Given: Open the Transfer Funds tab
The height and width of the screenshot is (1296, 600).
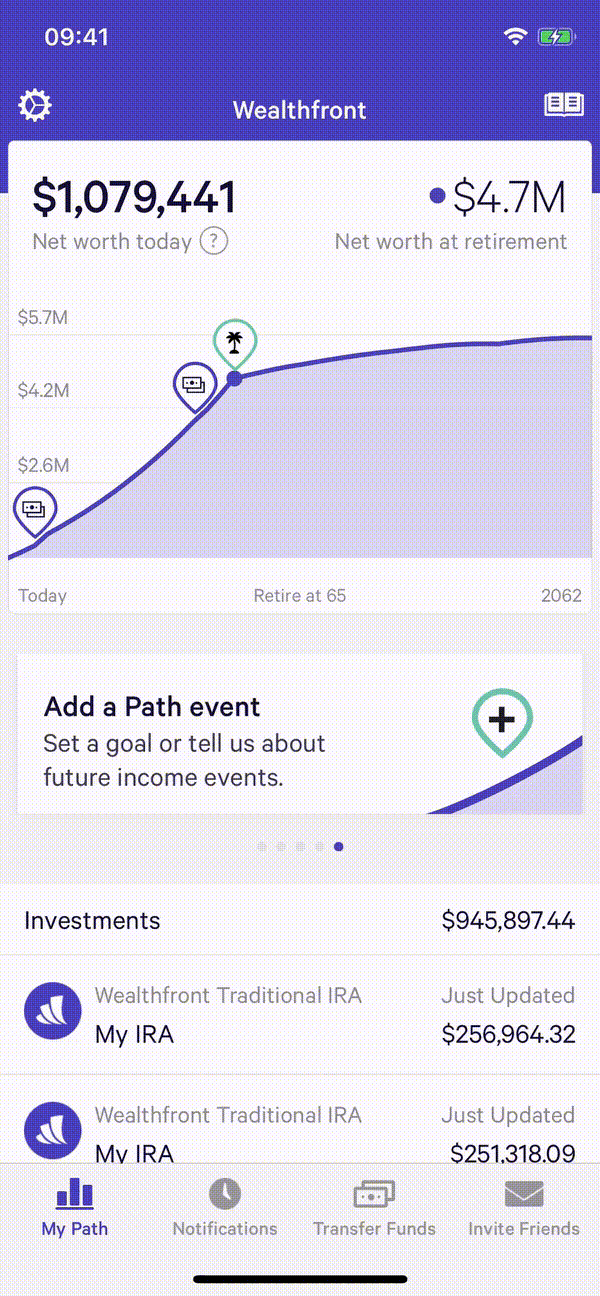Looking at the screenshot, I should [375, 1207].
